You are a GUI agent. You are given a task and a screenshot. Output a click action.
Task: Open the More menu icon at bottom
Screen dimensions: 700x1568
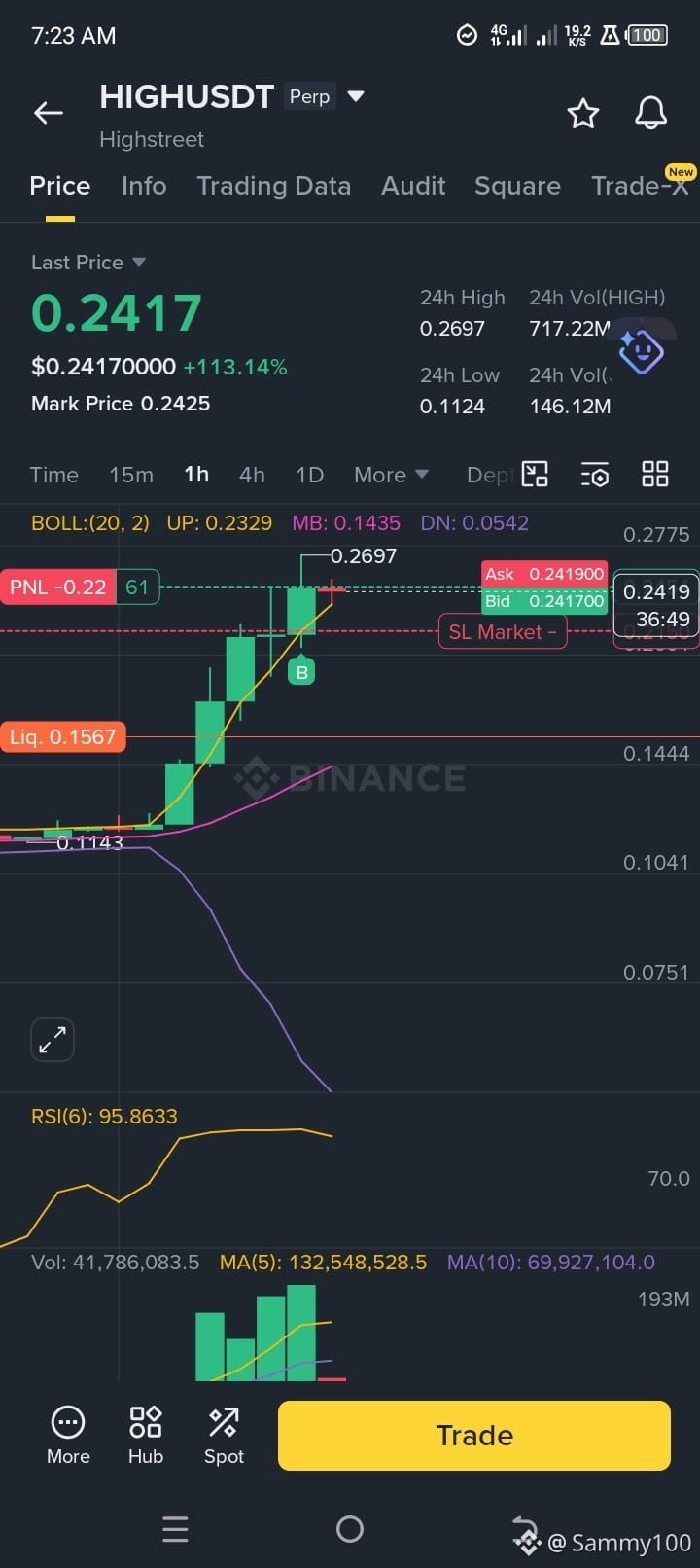[x=68, y=1435]
